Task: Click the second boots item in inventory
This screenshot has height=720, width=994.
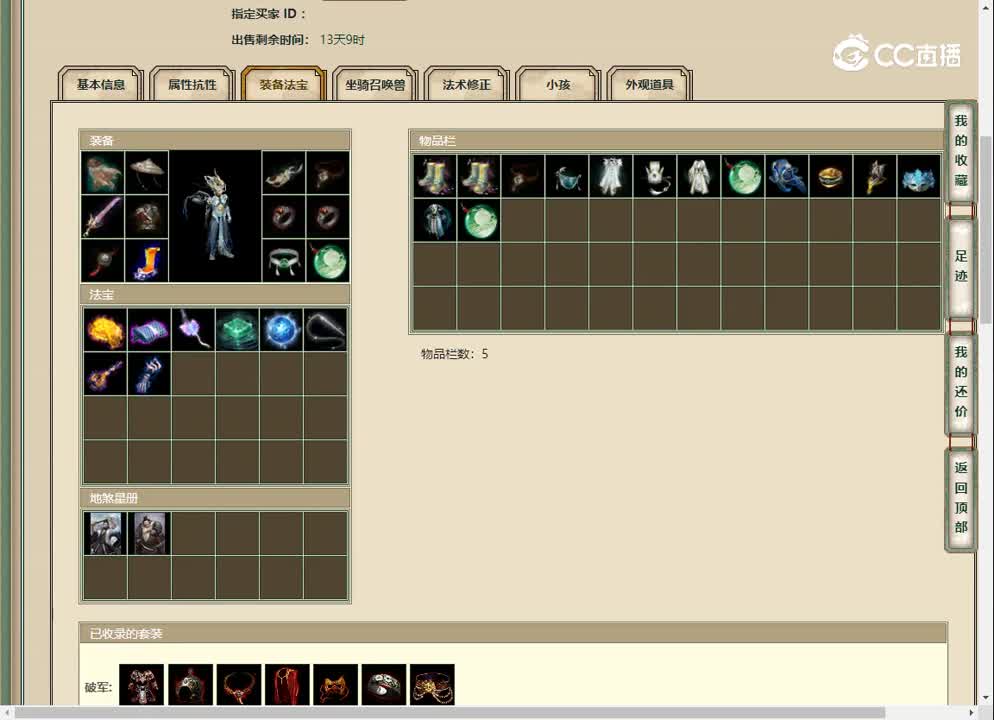Action: click(479, 176)
